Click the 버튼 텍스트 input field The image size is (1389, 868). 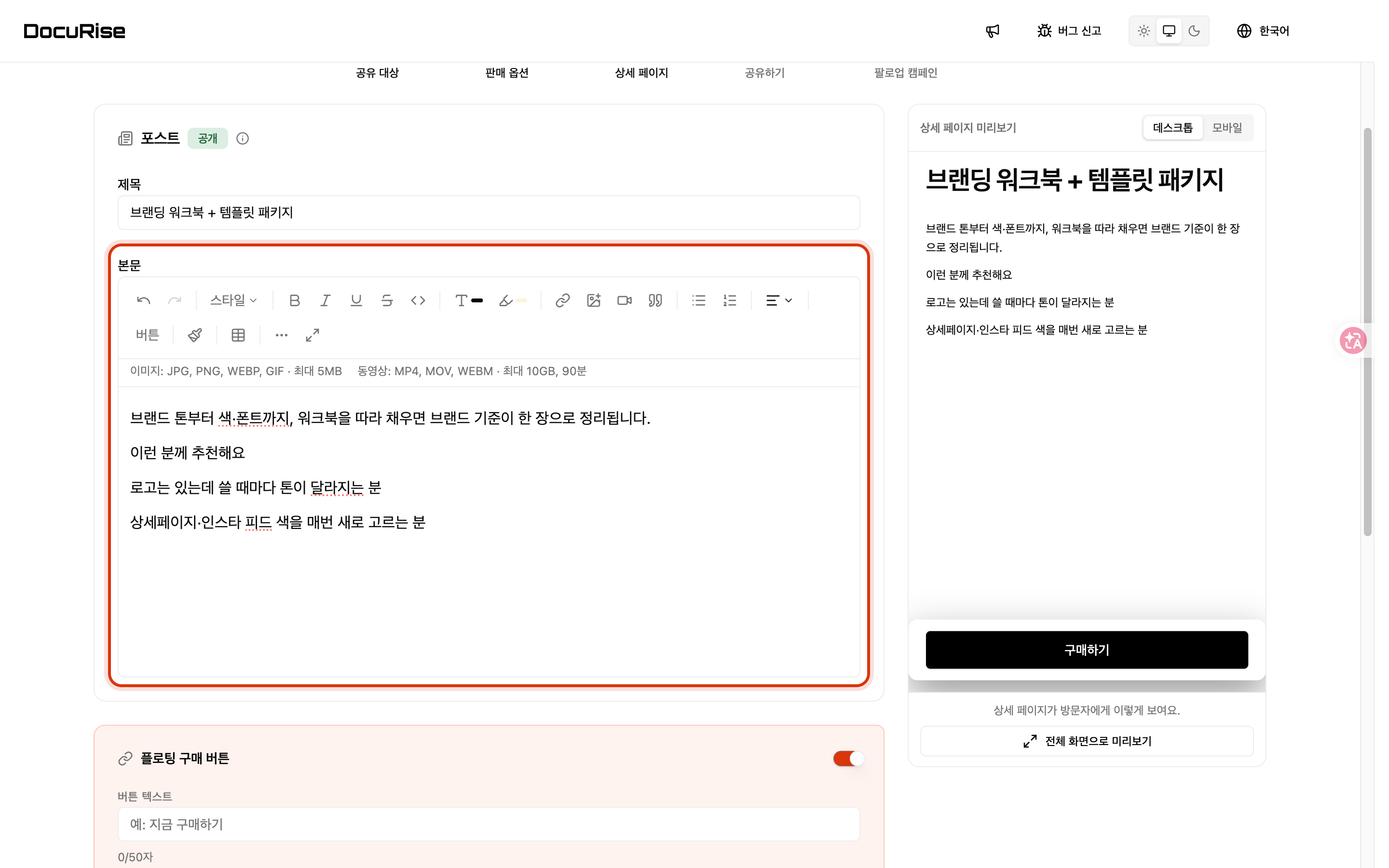click(489, 825)
